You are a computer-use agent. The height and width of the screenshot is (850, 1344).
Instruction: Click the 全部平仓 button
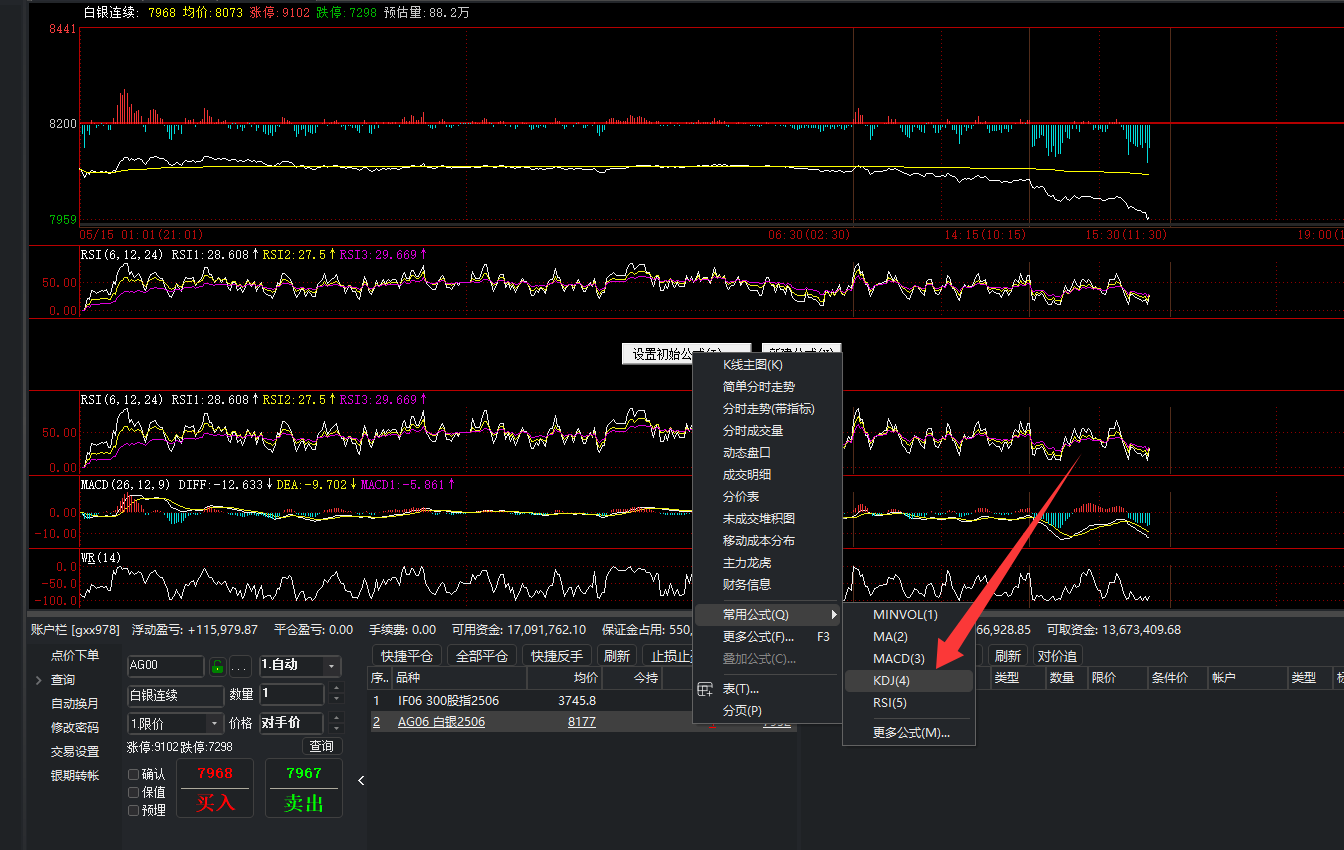482,656
